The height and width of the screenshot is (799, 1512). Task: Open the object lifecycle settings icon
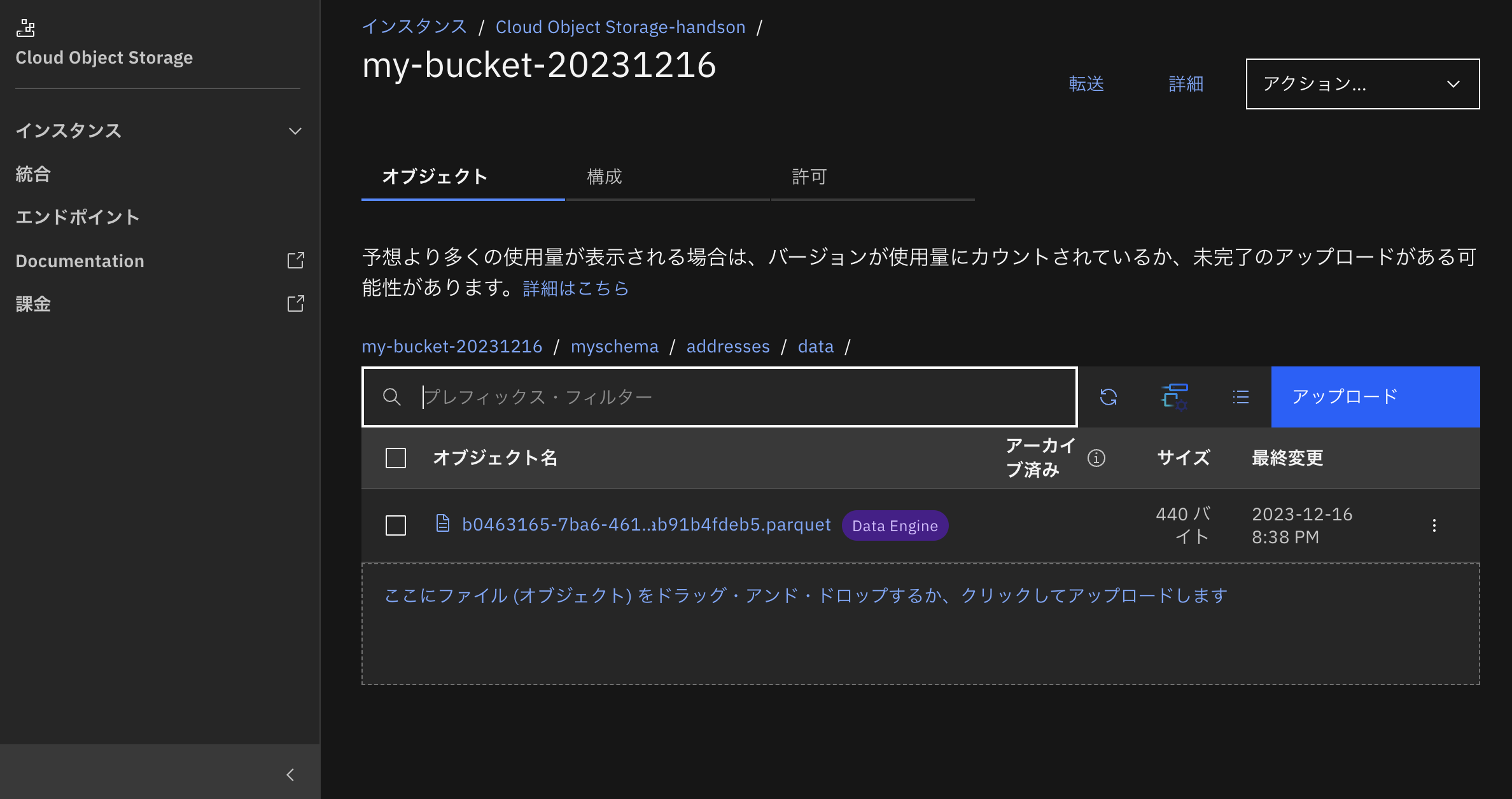[x=1175, y=396]
